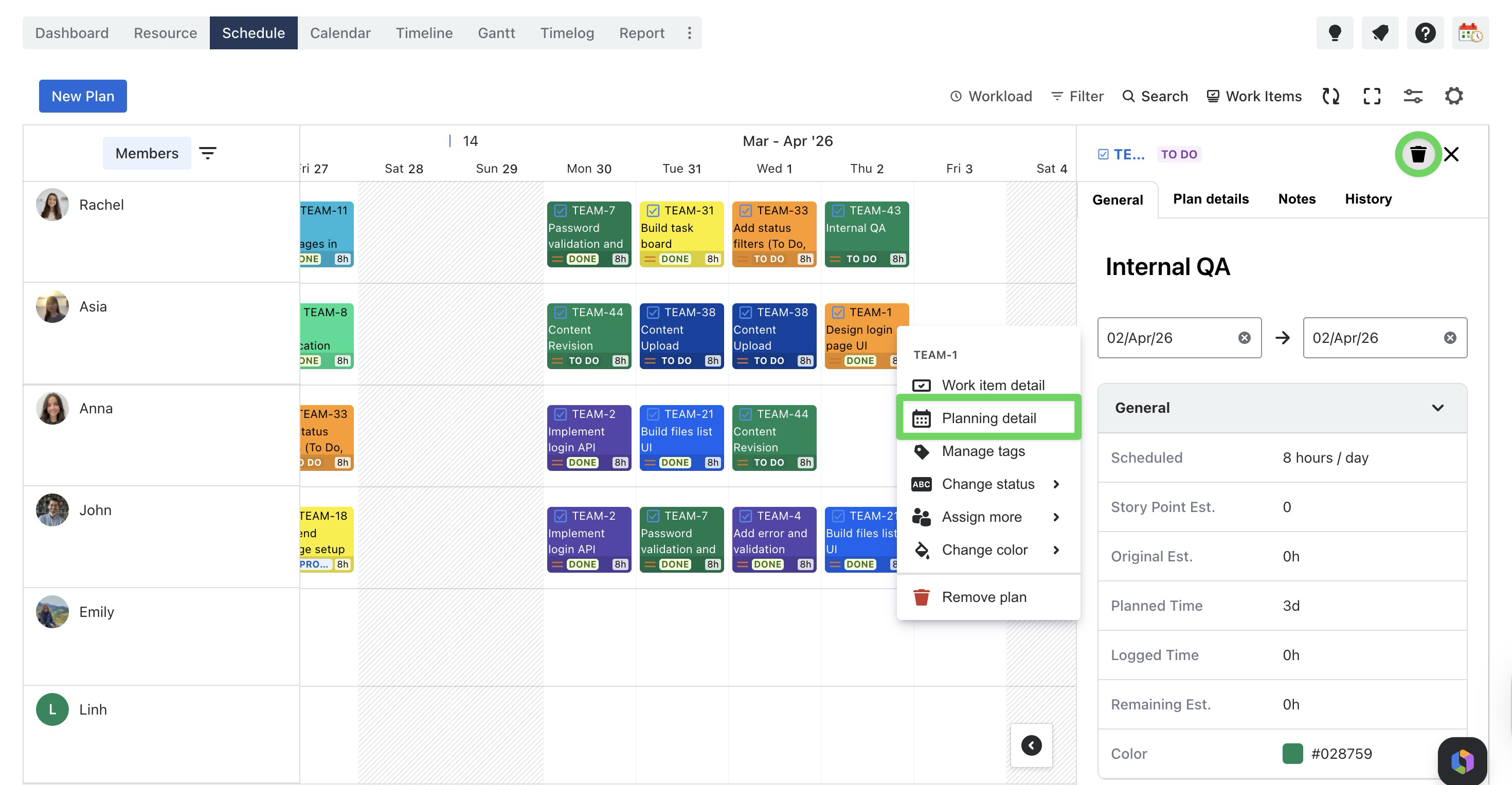This screenshot has height=785, width=1512.
Task: Click the New Plan button
Action: tap(83, 96)
